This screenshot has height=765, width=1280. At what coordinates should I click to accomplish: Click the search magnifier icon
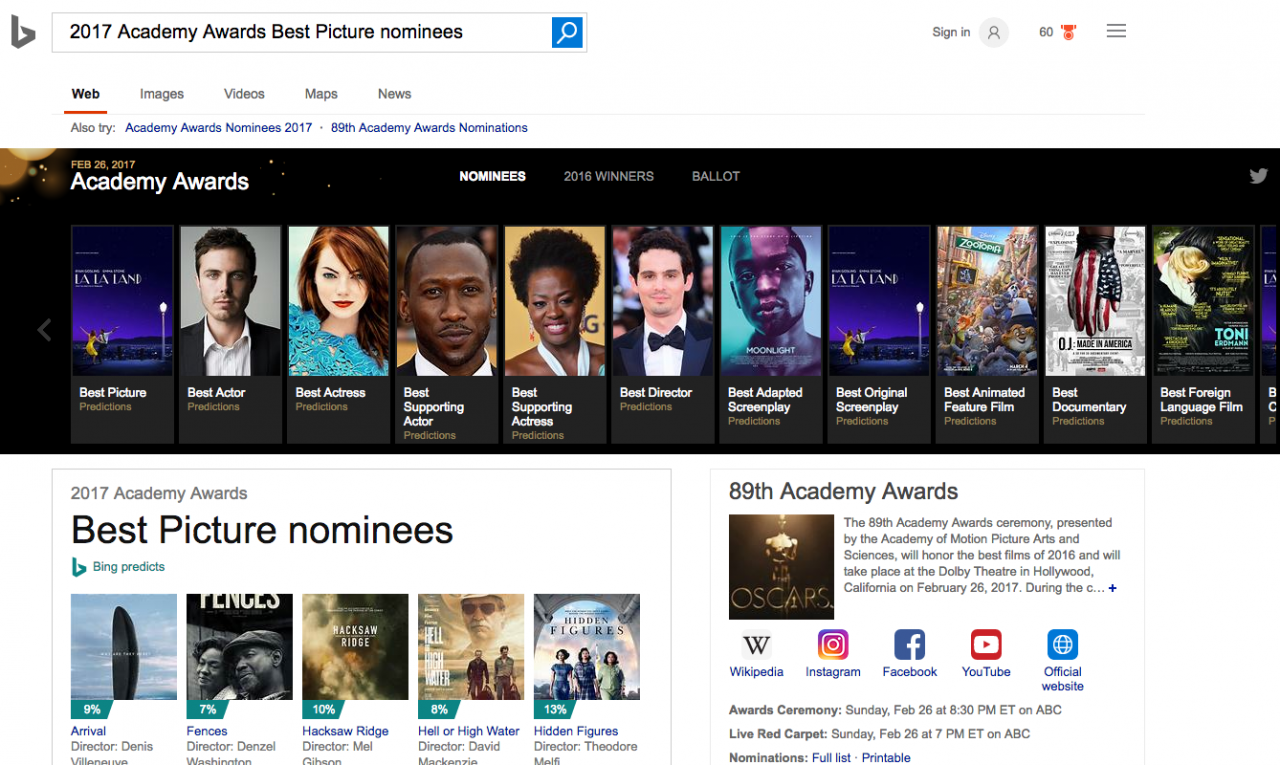click(567, 32)
